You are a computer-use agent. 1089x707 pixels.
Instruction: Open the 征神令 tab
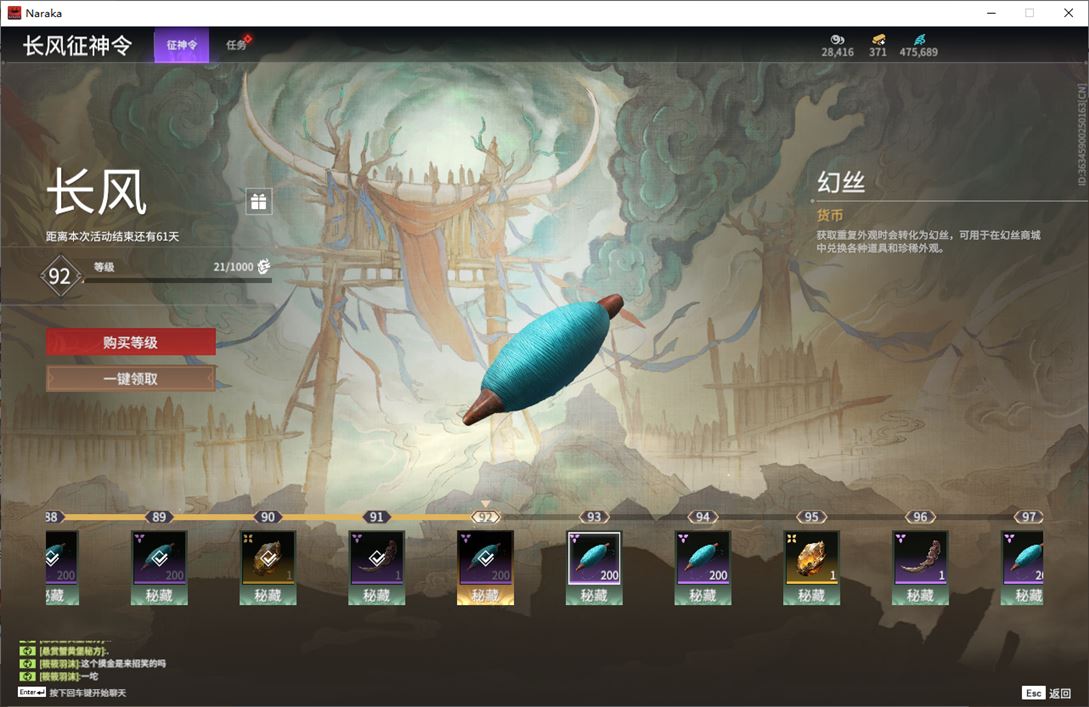pos(181,45)
